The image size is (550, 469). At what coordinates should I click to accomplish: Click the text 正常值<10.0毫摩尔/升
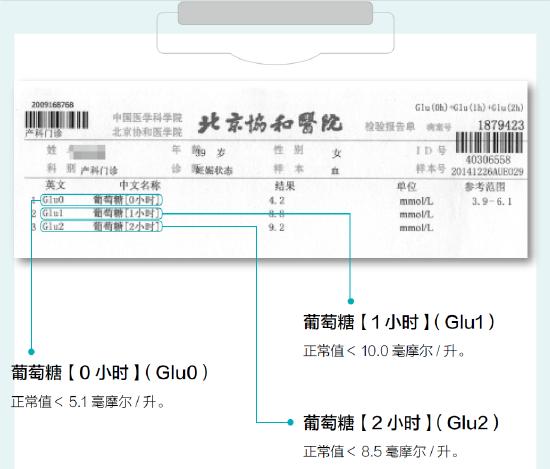pyautogui.click(x=384, y=351)
